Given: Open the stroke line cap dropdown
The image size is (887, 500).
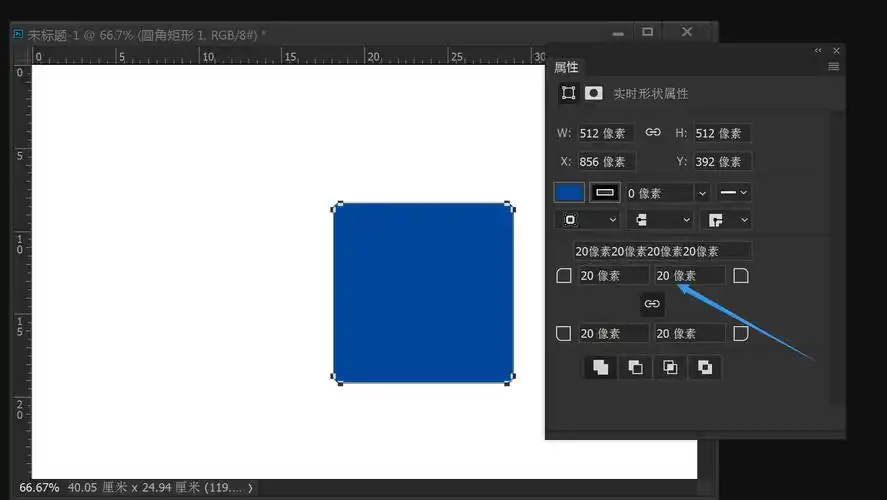Looking at the screenshot, I should click(x=660, y=220).
